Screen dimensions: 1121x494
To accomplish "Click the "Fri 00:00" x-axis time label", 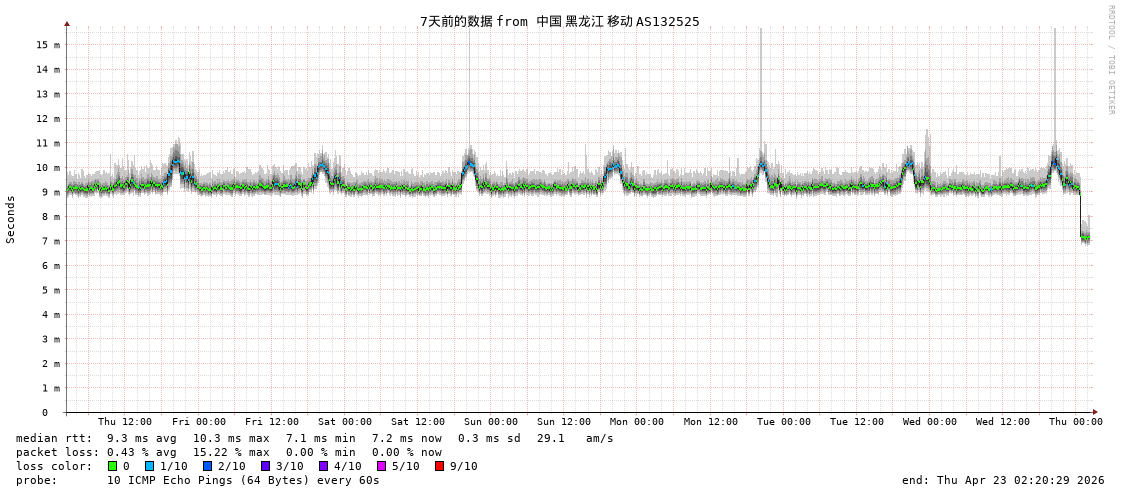I will pyautogui.click(x=199, y=422).
